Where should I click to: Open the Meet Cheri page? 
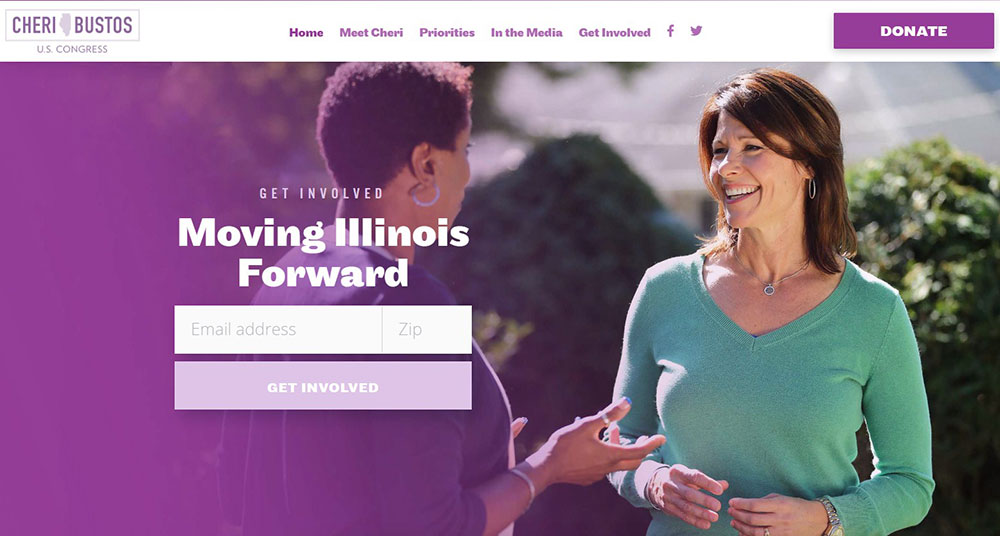pos(371,33)
